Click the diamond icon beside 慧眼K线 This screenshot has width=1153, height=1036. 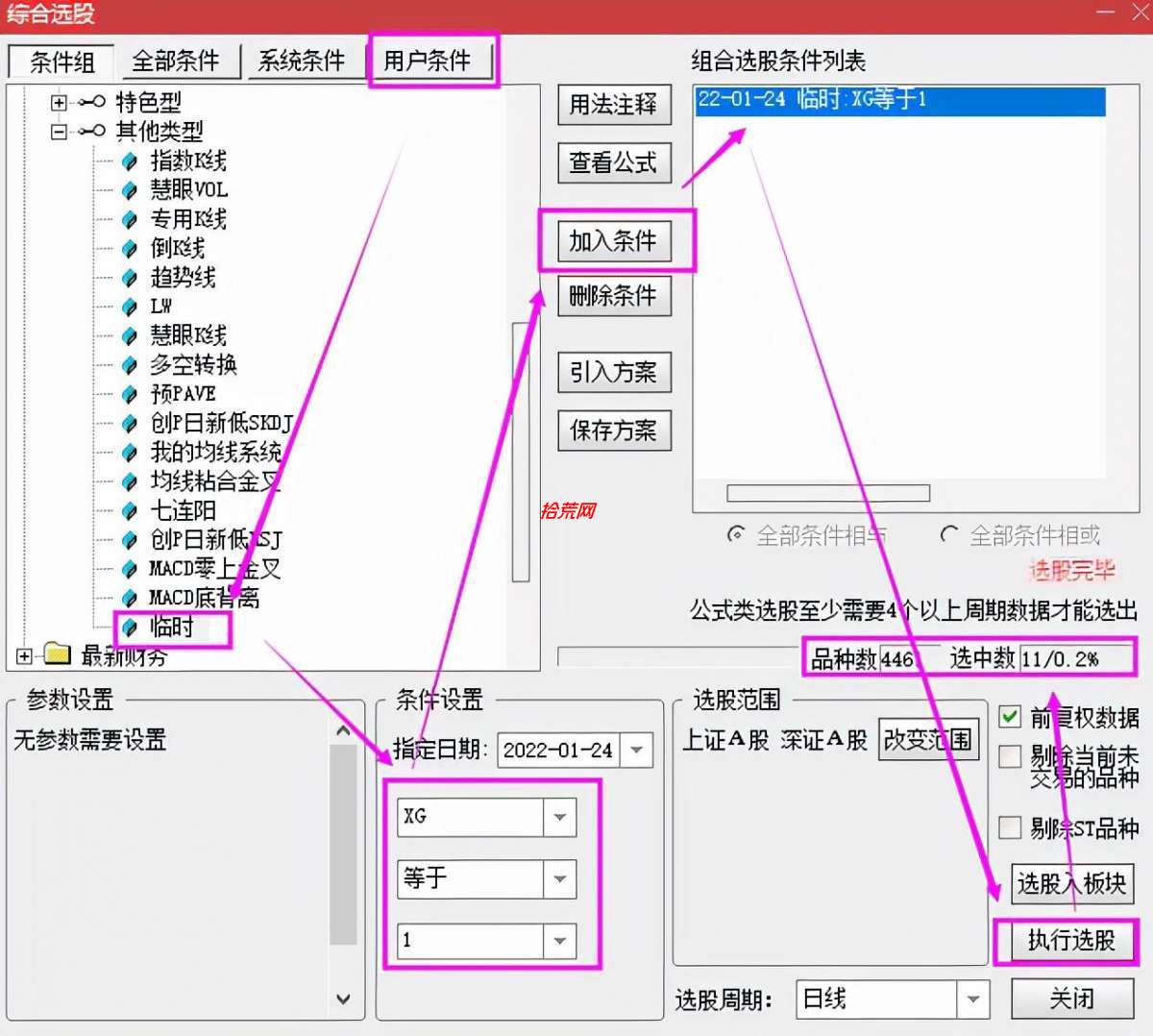(x=130, y=336)
